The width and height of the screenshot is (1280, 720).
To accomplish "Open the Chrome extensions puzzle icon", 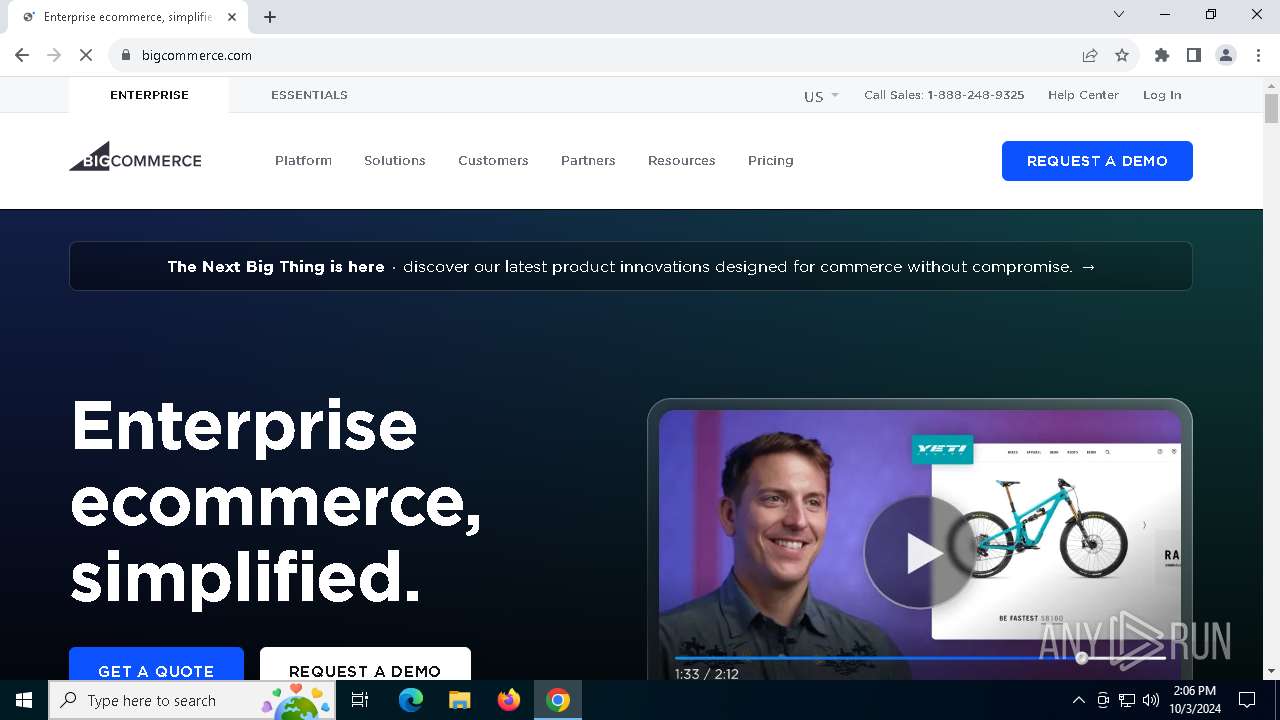I will click(x=1162, y=55).
